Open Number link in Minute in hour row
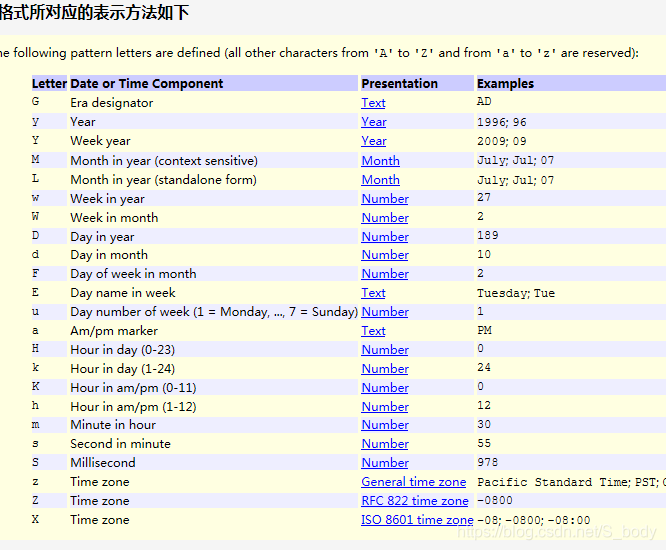666x550 pixels. [x=385, y=425]
